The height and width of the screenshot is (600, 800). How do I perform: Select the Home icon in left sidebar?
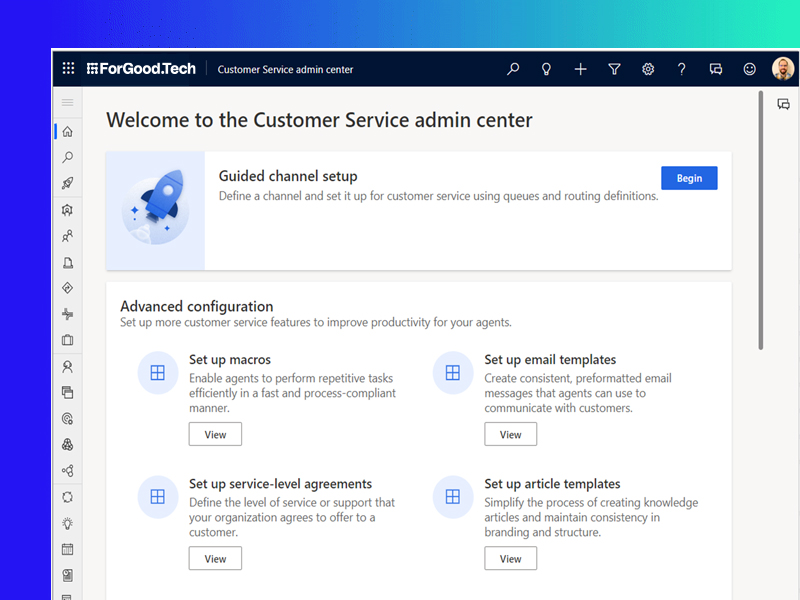(68, 131)
